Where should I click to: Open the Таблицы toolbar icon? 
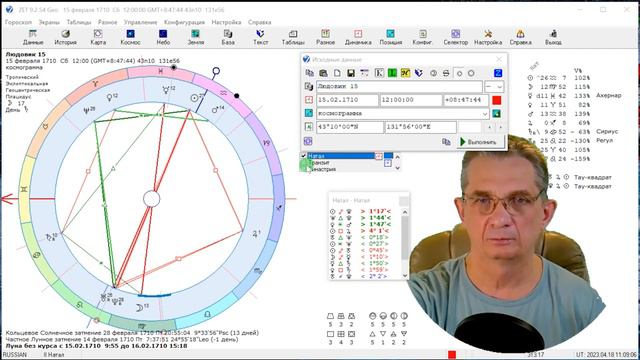[293, 37]
